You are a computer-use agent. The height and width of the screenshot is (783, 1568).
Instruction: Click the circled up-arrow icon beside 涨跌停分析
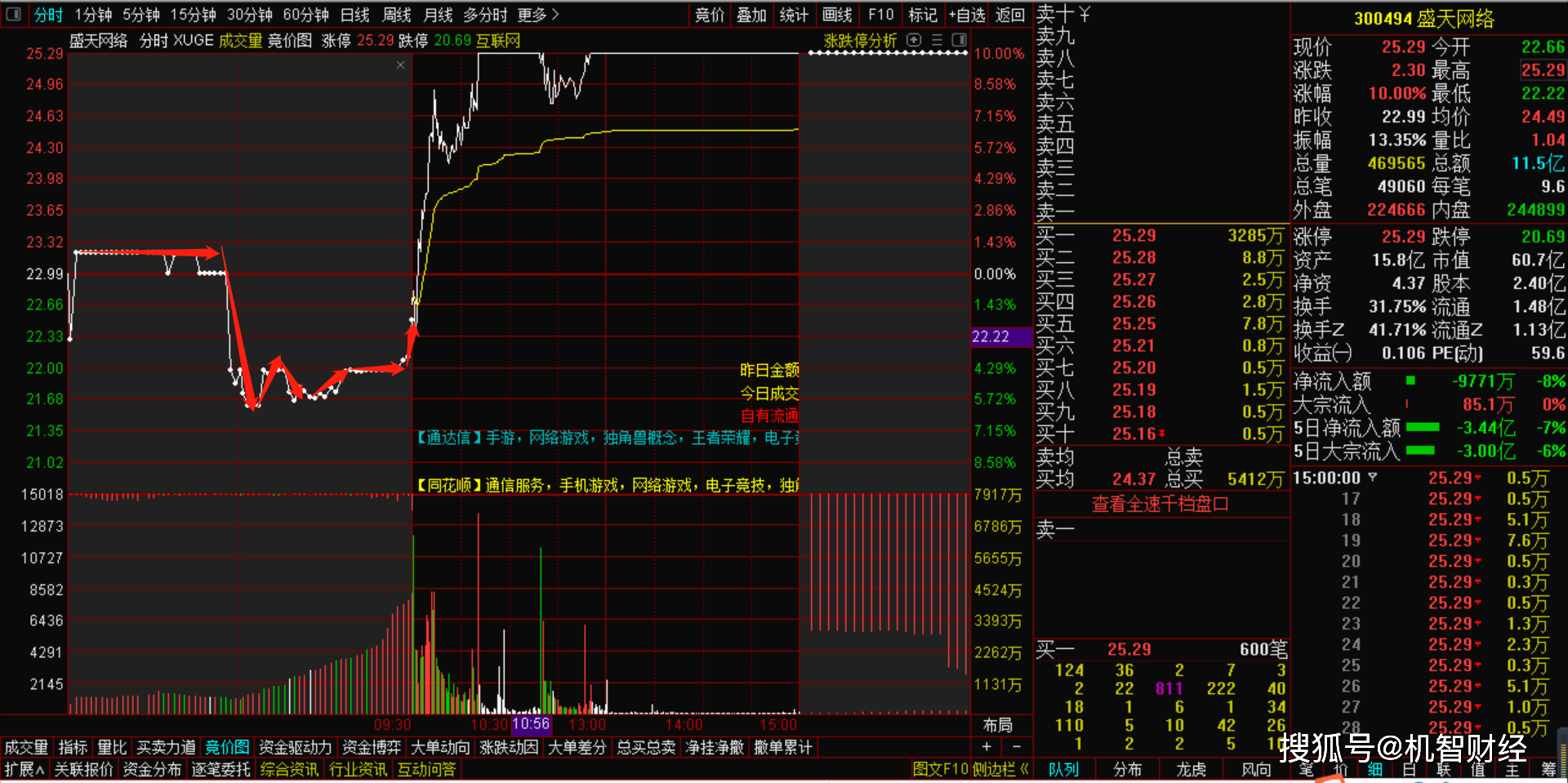[915, 40]
